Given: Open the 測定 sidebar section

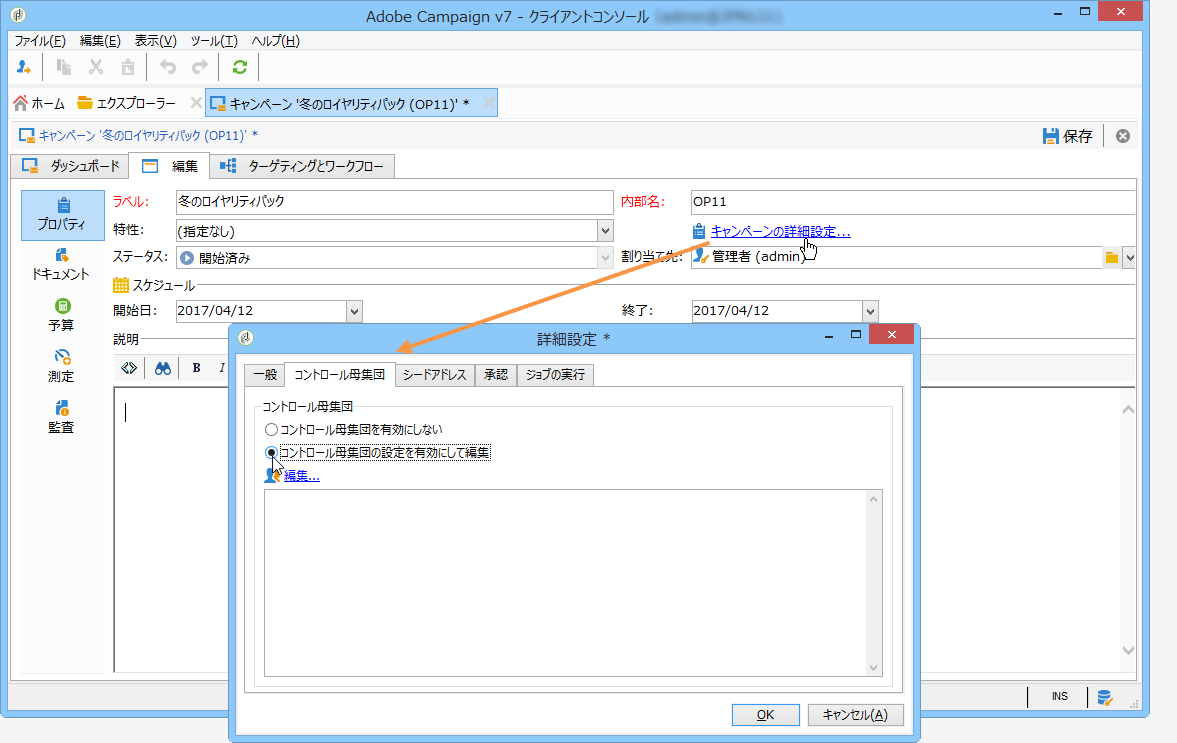Looking at the screenshot, I should (x=62, y=366).
